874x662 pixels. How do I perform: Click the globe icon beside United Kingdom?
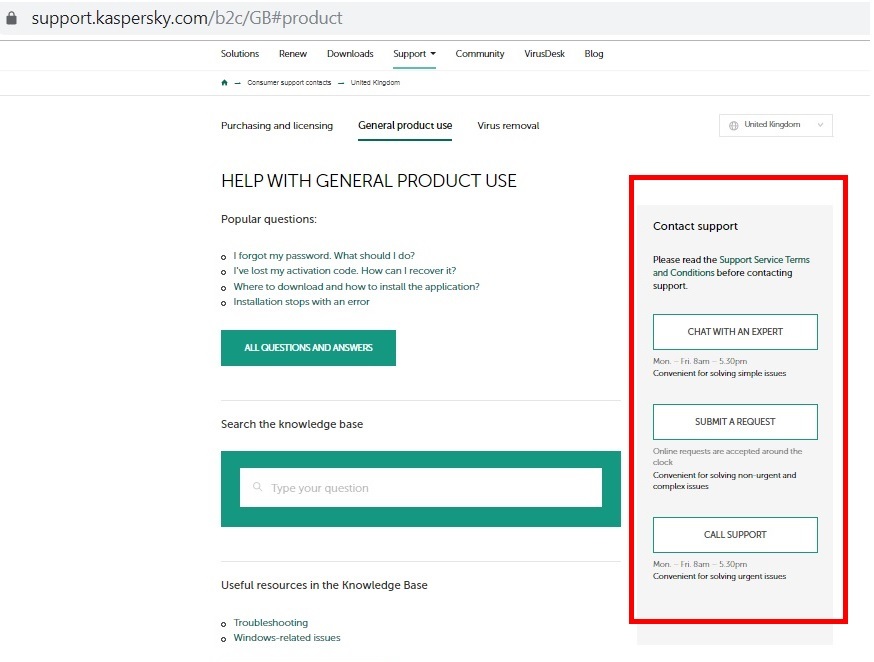coord(734,125)
